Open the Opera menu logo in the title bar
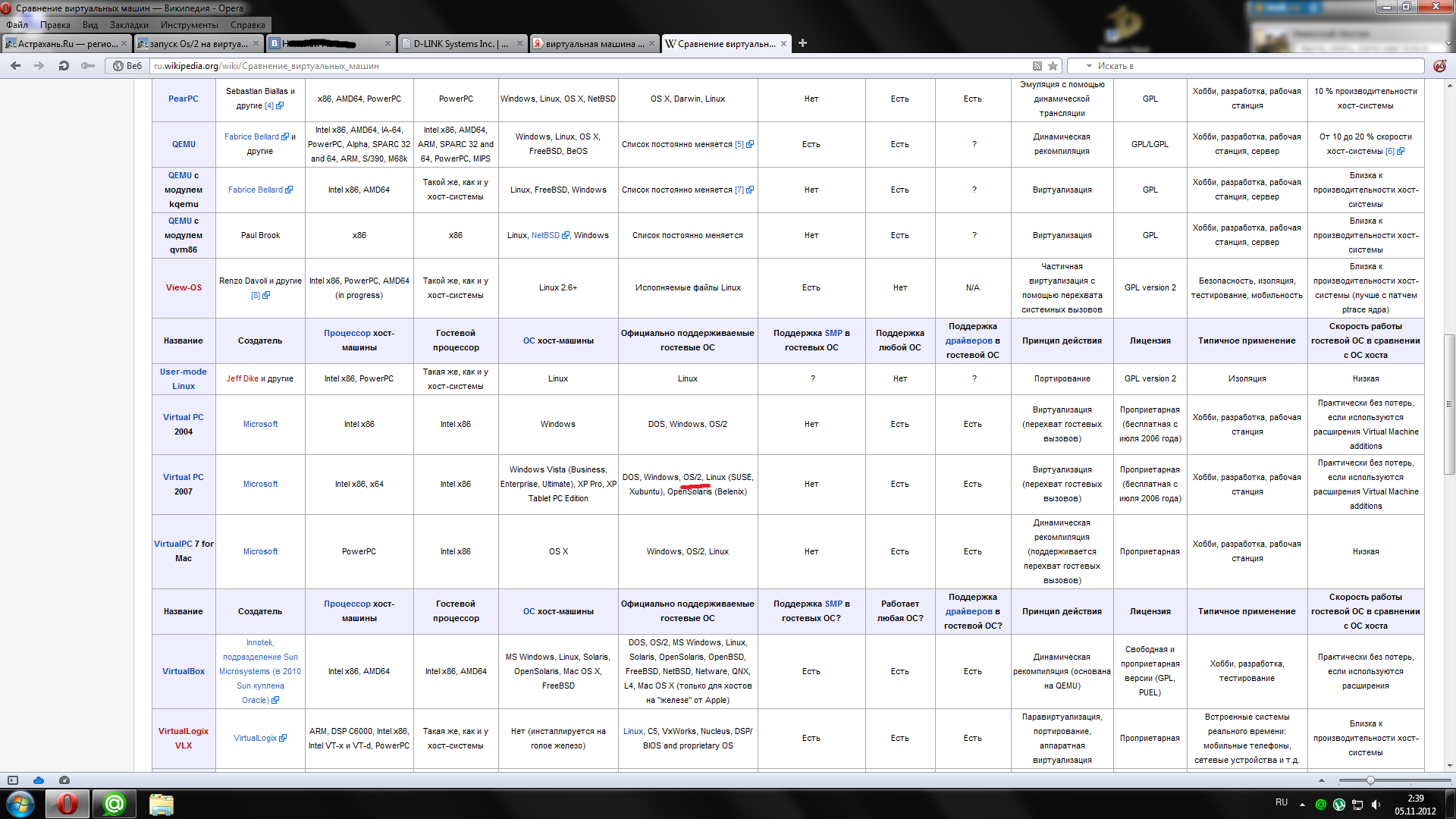 point(6,8)
